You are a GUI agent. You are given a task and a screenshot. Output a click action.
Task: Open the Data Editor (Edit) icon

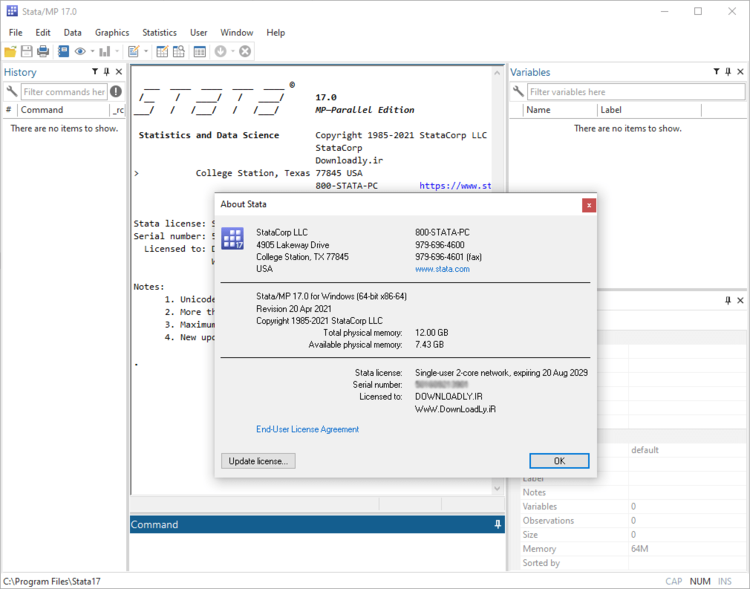162,51
